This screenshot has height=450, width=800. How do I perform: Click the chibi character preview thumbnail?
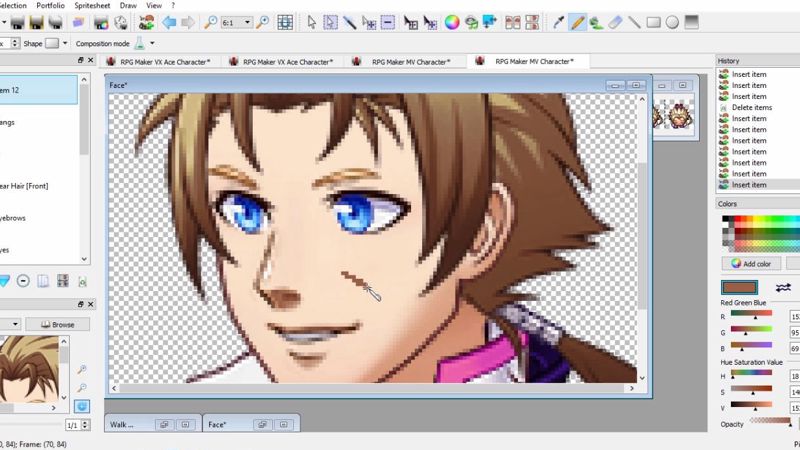point(681,116)
